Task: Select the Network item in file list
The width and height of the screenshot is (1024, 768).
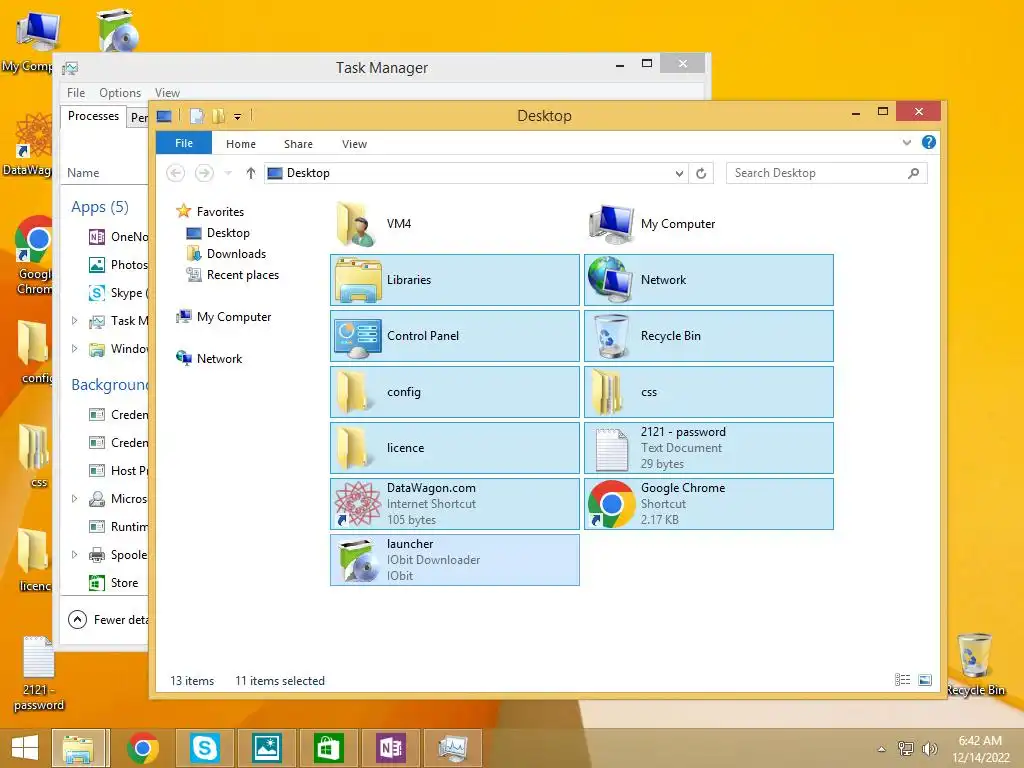Action: (x=709, y=280)
